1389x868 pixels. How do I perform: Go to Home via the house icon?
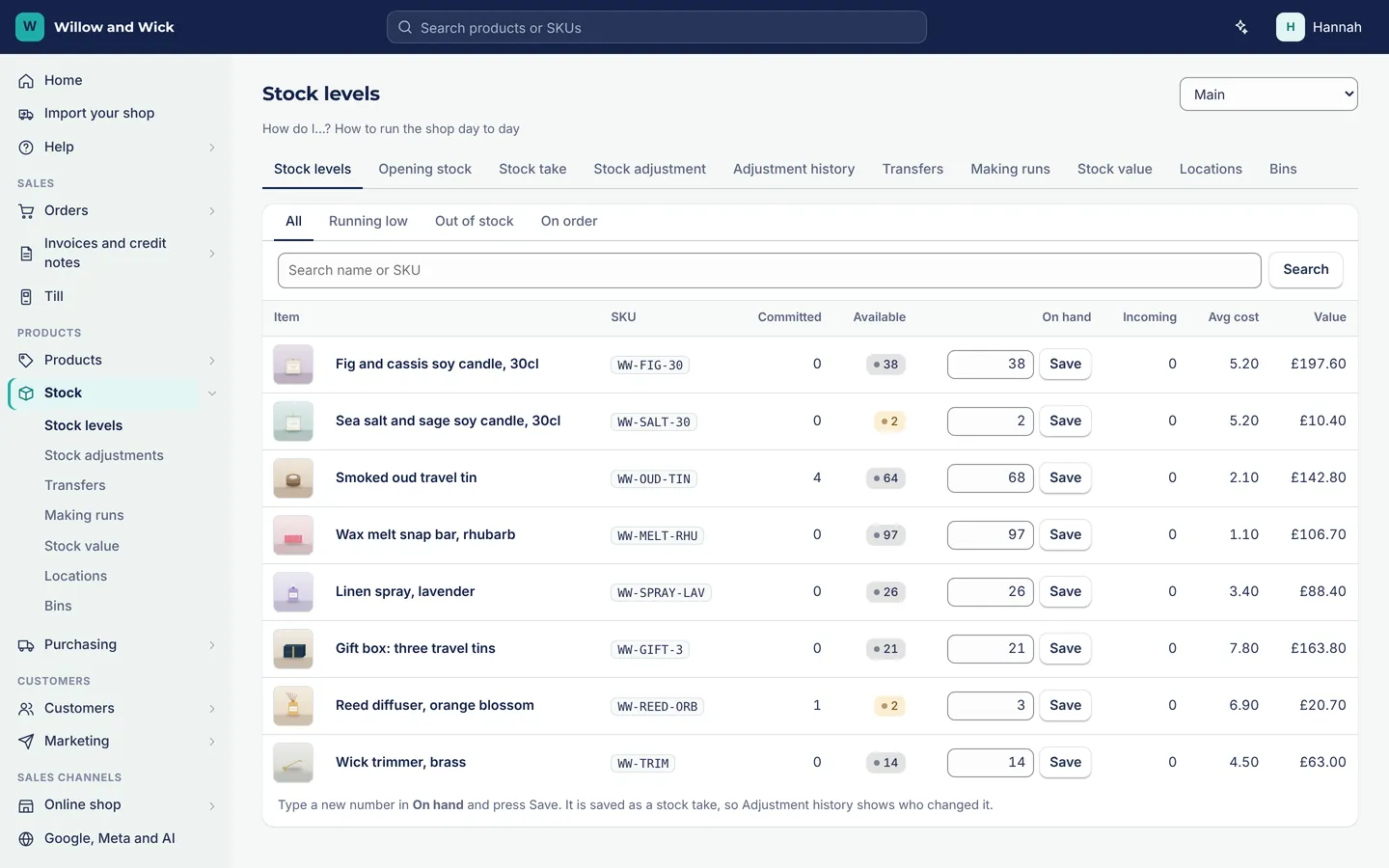[x=26, y=81]
